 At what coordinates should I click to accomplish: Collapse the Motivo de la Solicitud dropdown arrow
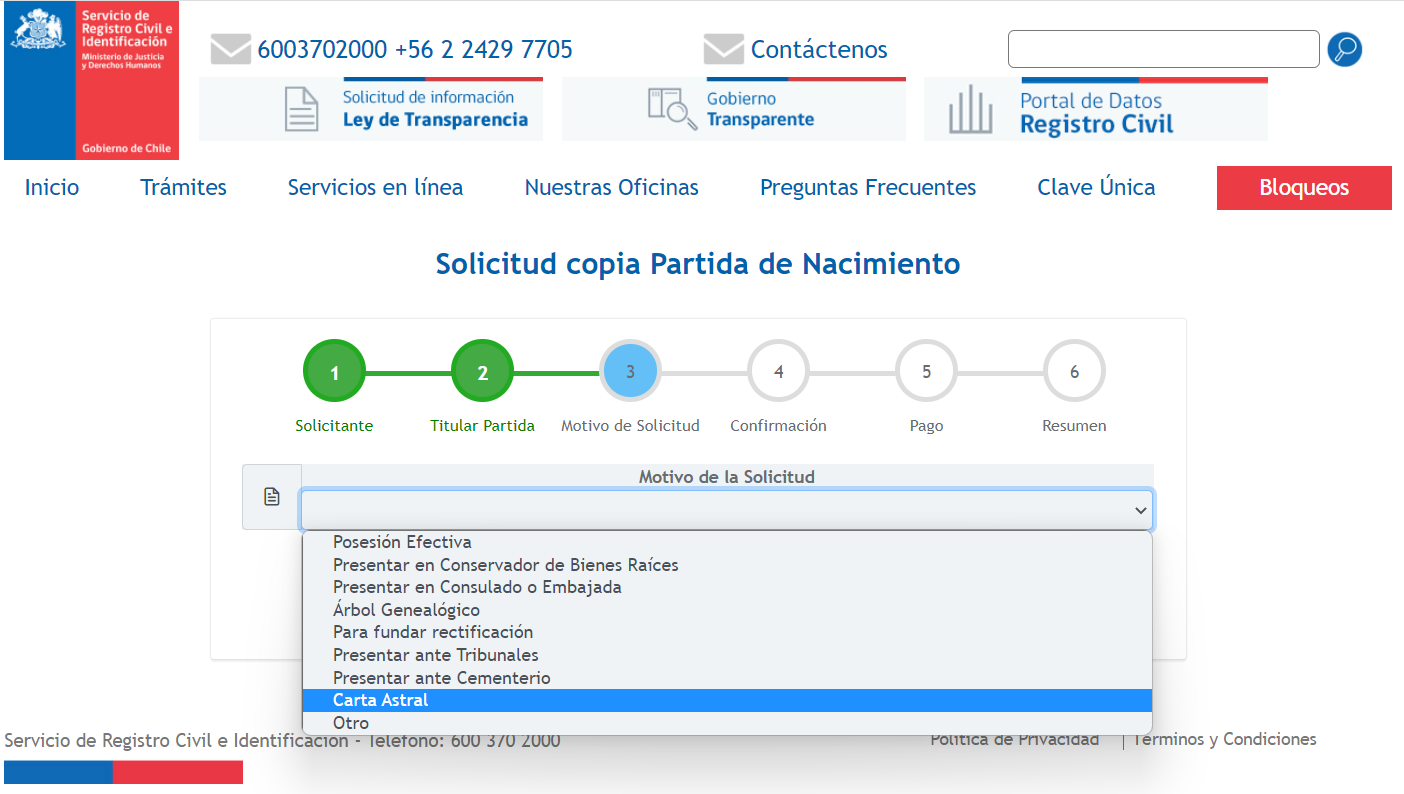[x=1140, y=510]
